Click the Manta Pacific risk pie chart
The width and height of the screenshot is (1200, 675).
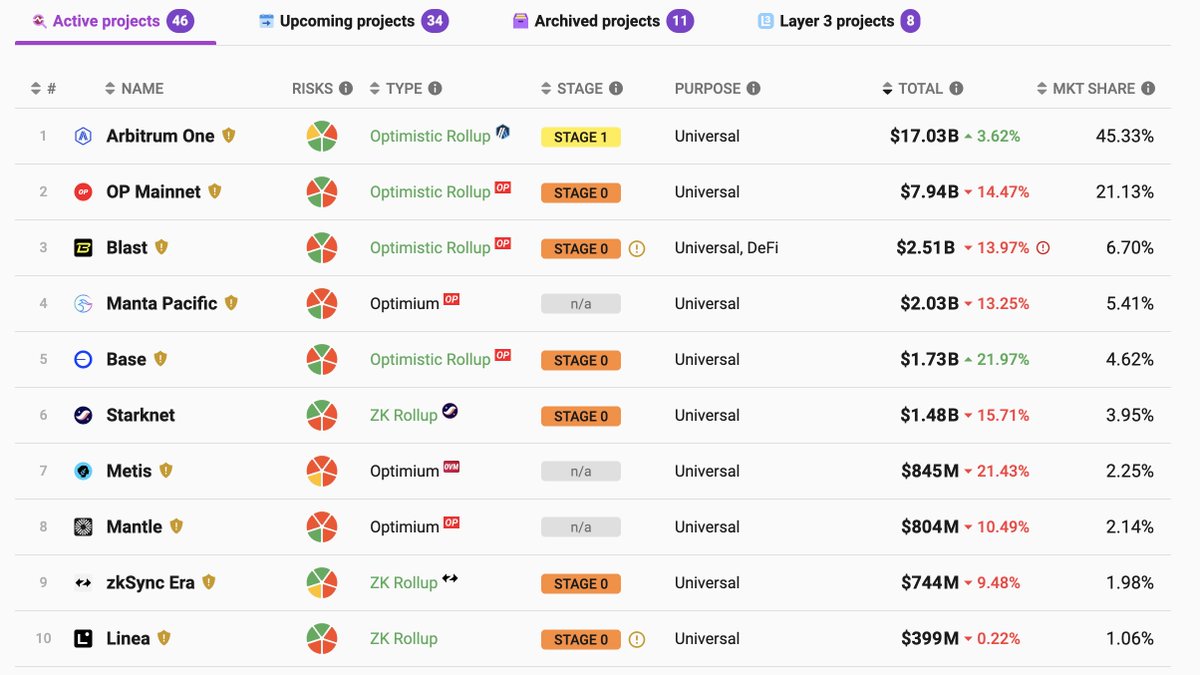click(x=322, y=304)
